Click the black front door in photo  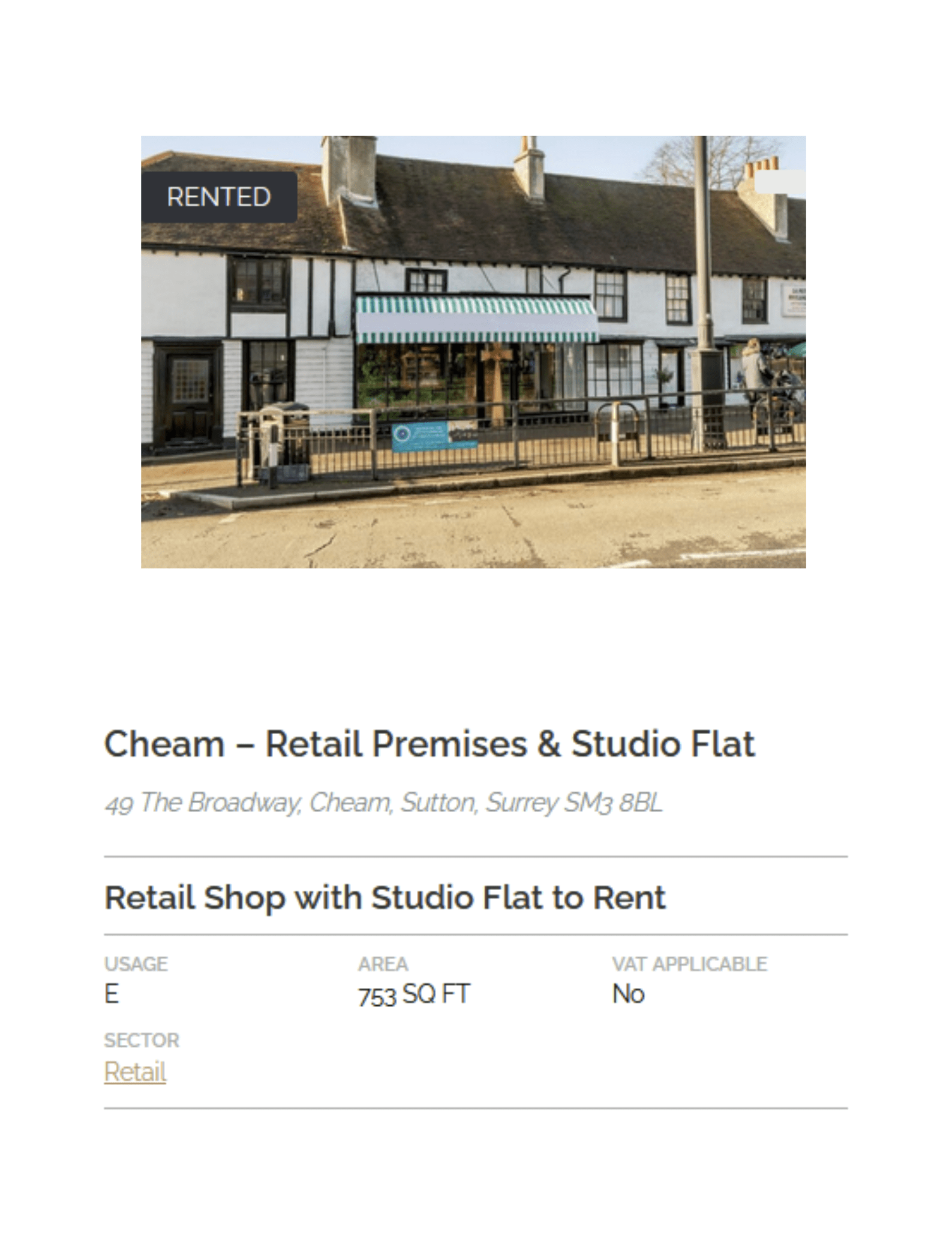tap(188, 395)
